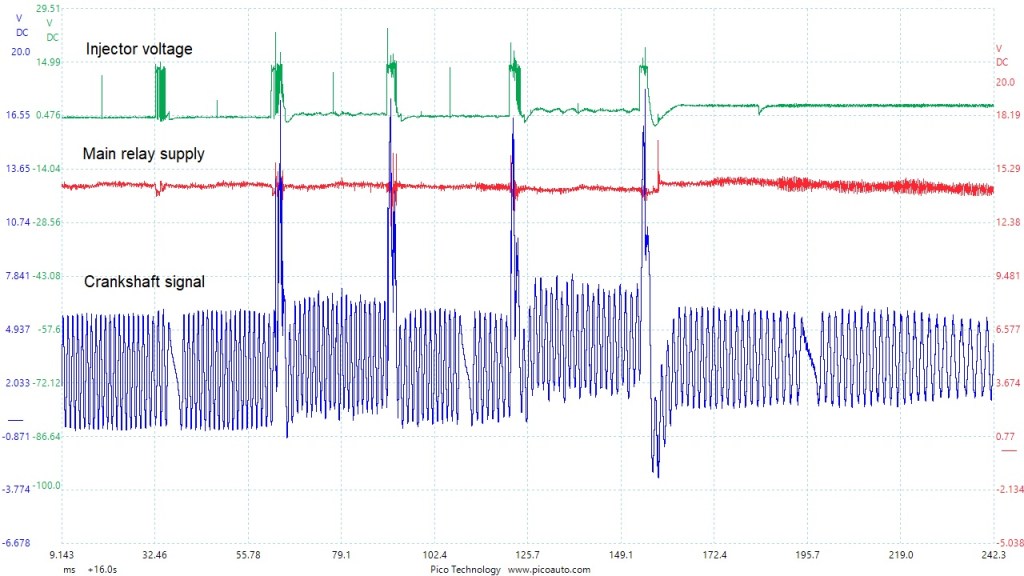1024x576 pixels.
Task: Click the 79.1 time axis value
Action: coord(341,555)
